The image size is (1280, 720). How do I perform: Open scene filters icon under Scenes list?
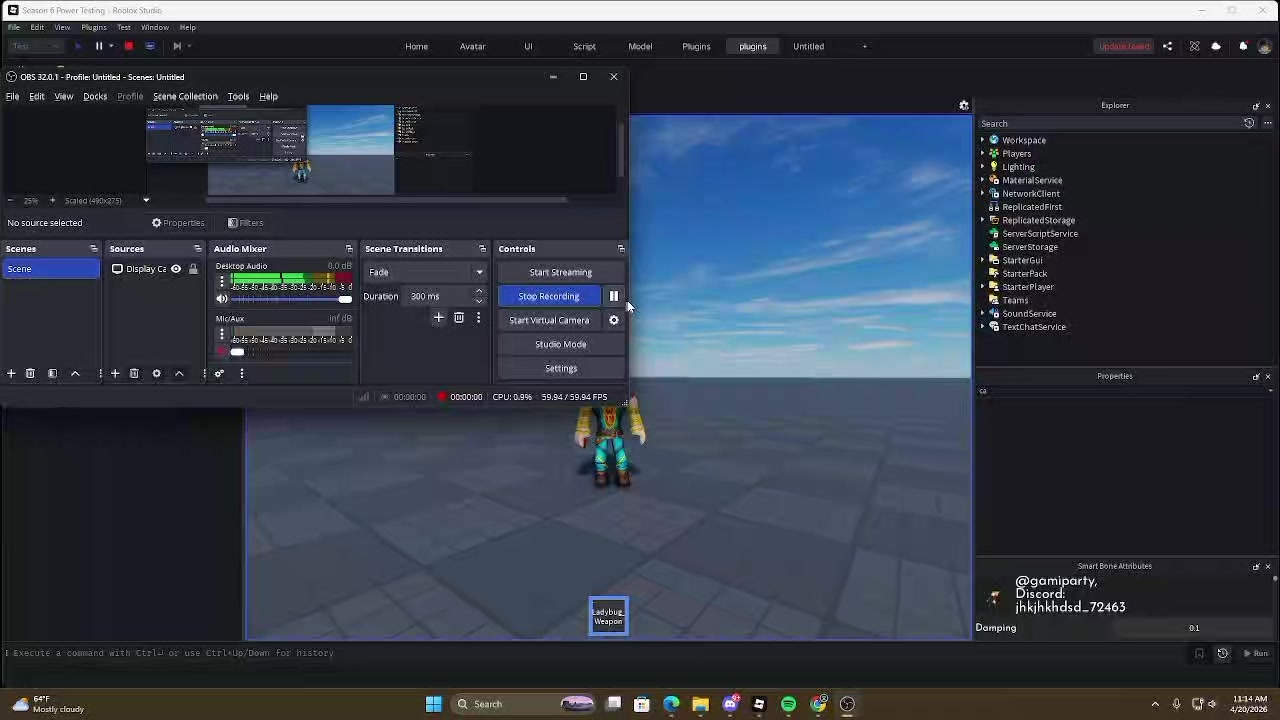click(x=53, y=373)
